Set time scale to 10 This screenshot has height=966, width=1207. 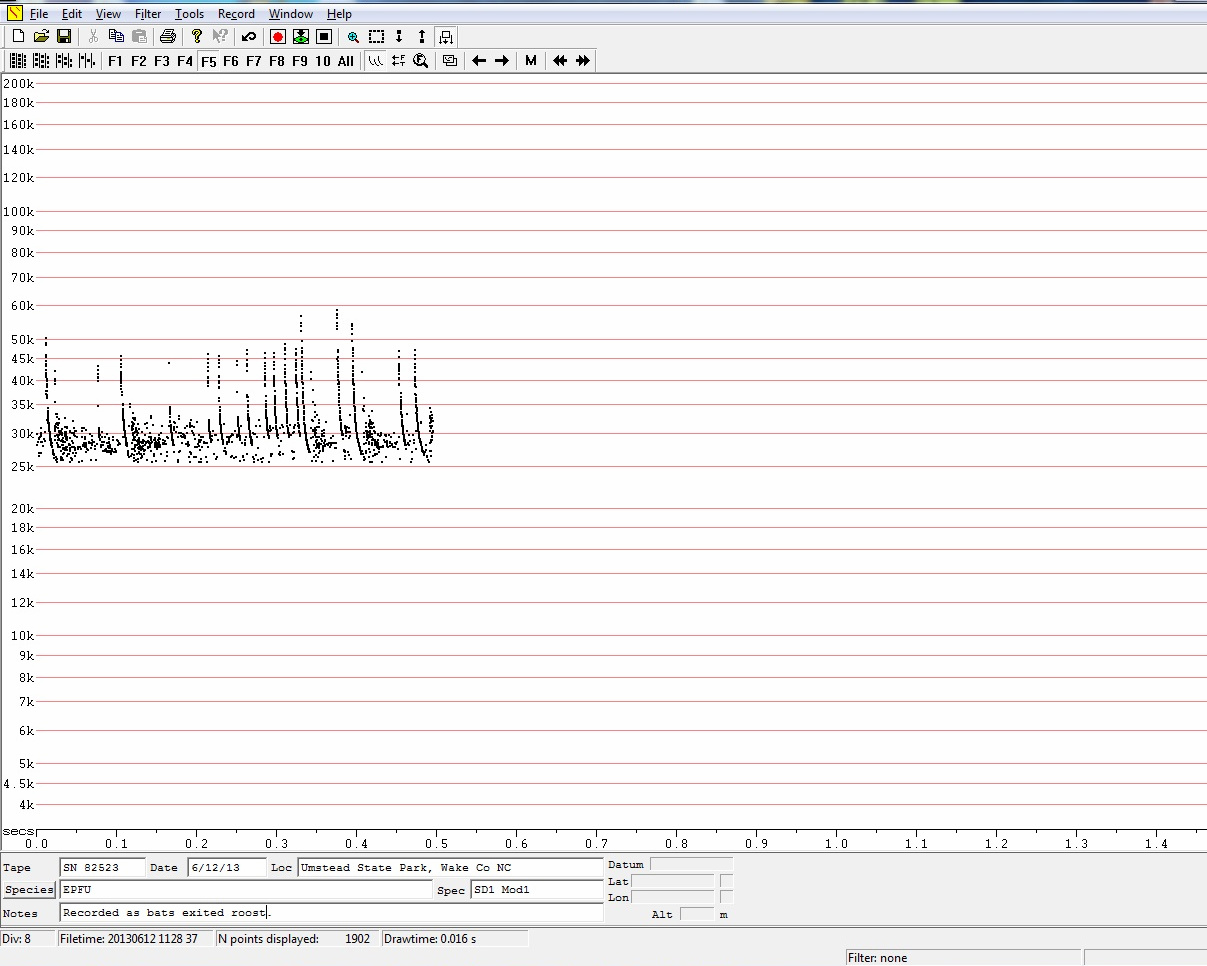pos(322,61)
